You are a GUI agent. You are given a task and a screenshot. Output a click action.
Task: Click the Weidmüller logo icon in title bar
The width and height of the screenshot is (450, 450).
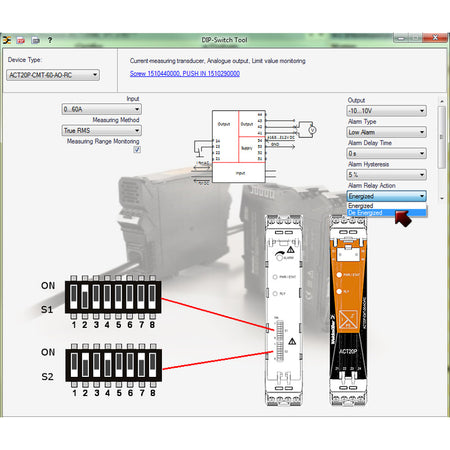[x=7, y=40]
